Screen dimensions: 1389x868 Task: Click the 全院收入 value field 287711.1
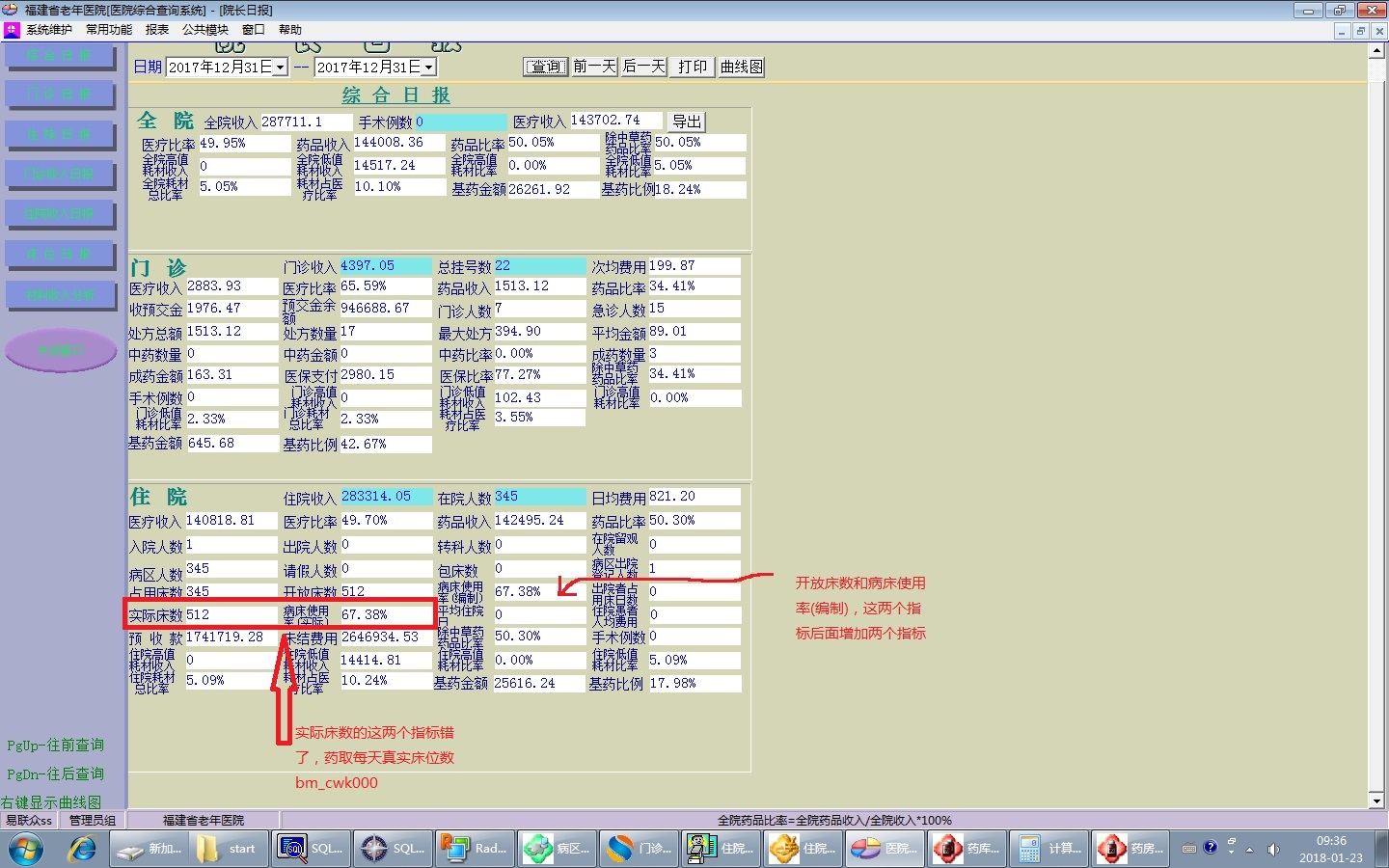coord(306,122)
